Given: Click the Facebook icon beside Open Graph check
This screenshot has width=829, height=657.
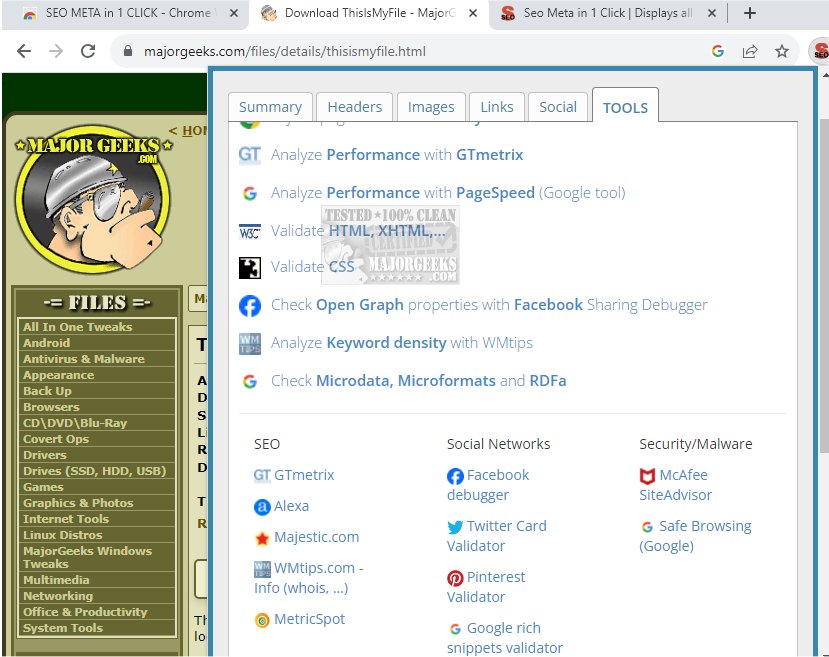Looking at the screenshot, I should point(250,306).
